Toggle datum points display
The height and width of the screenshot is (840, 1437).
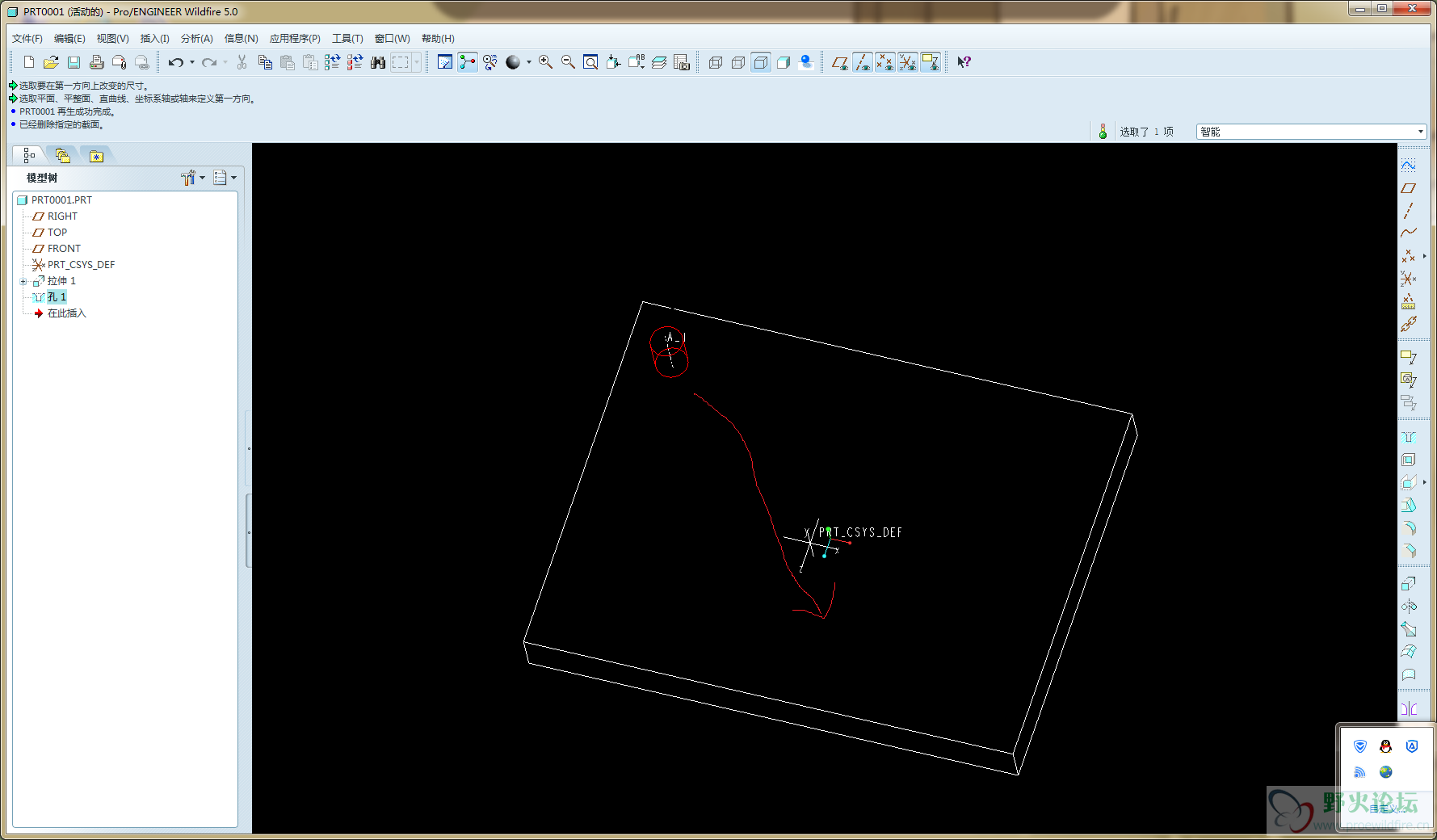(x=885, y=62)
